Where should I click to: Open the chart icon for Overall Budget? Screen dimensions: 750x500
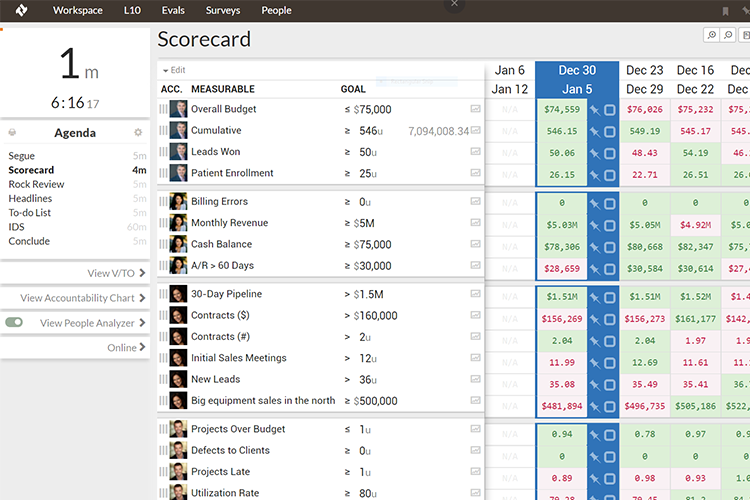475,109
